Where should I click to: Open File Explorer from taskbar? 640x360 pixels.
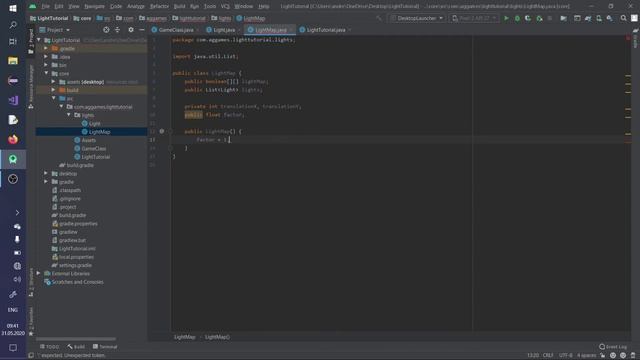pos(13,61)
